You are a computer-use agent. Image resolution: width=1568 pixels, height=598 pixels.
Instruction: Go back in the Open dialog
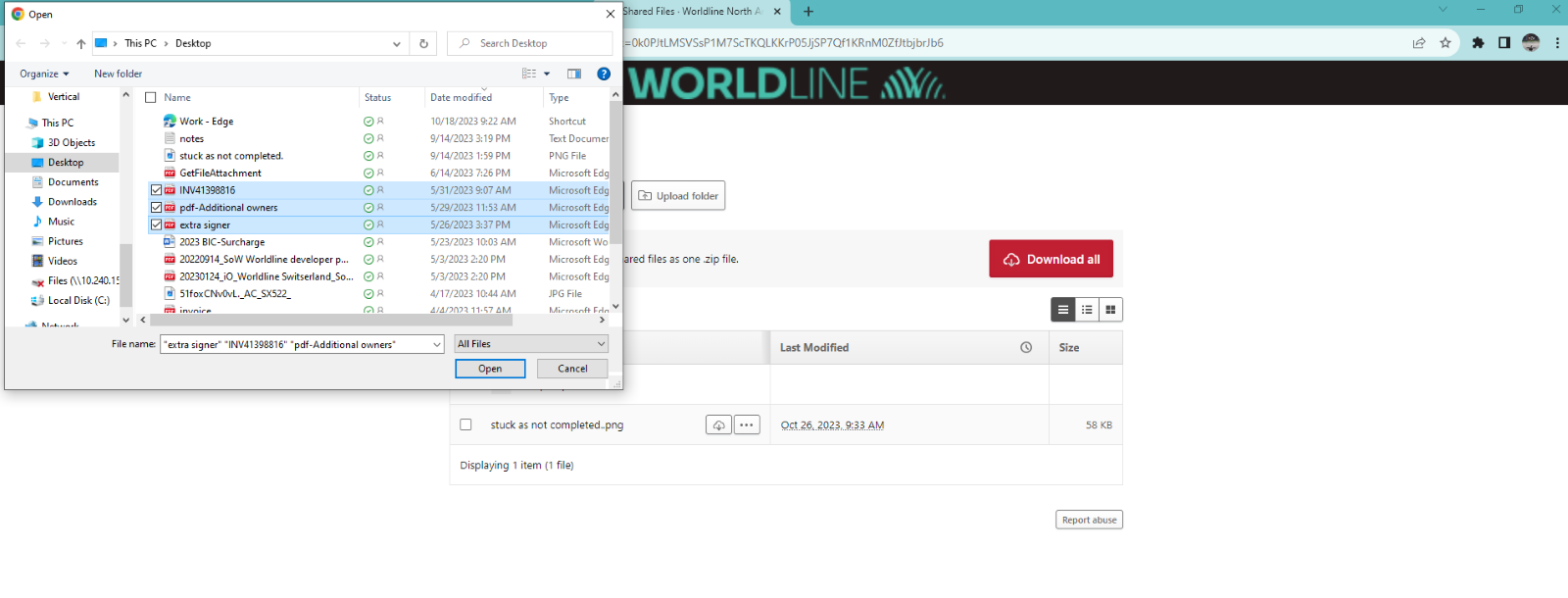[21, 43]
